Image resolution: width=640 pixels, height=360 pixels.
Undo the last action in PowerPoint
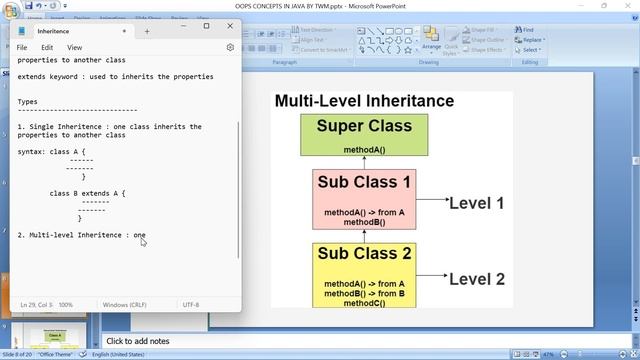[x=39, y=6]
